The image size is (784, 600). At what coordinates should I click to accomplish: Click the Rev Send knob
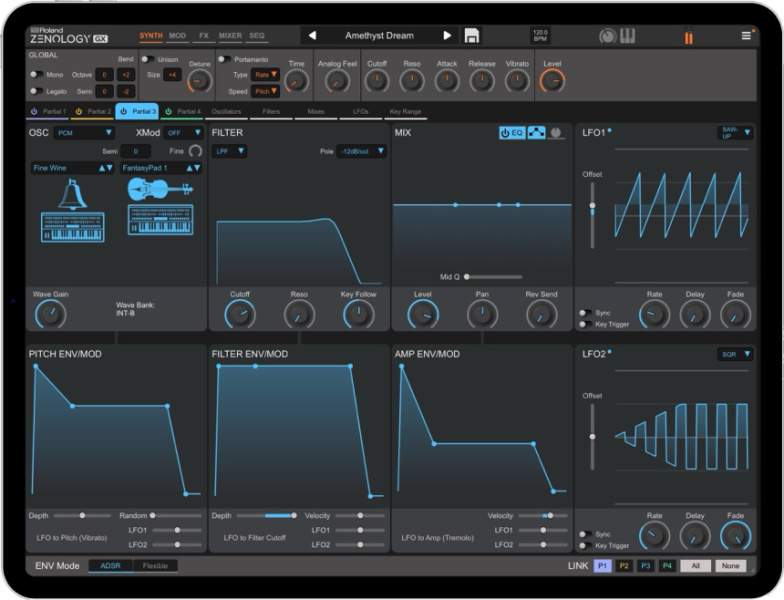542,314
